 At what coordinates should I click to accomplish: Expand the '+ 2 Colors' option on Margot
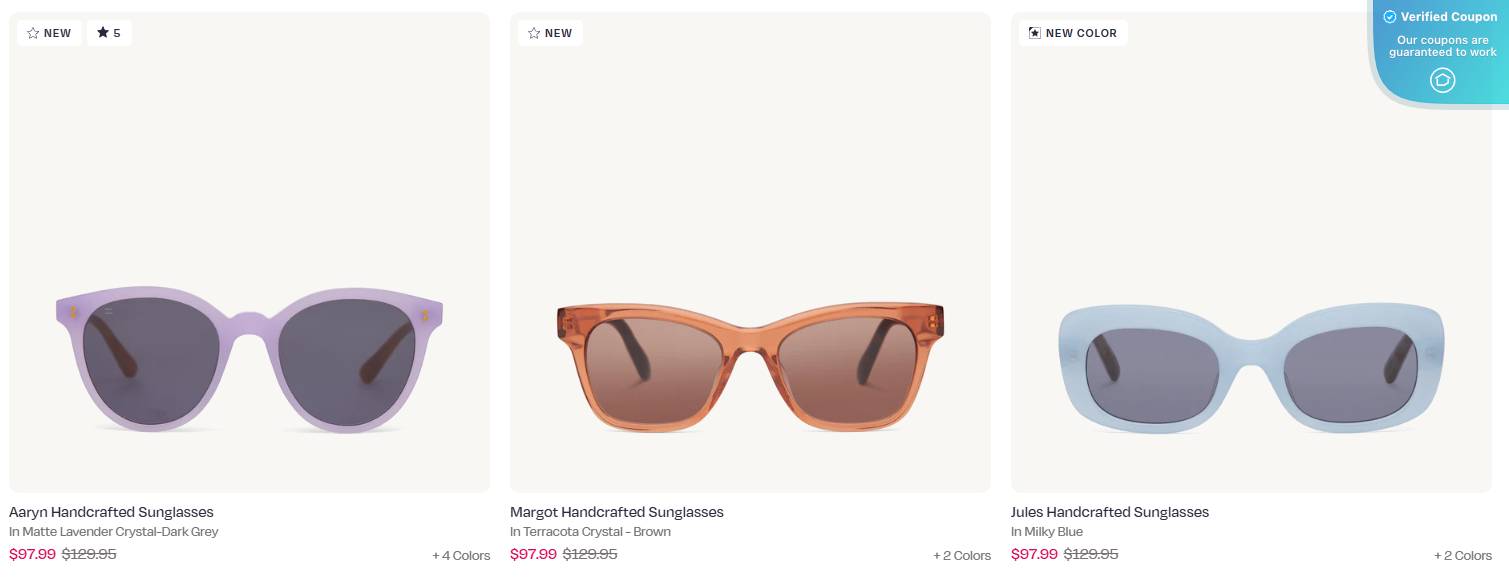(961, 555)
